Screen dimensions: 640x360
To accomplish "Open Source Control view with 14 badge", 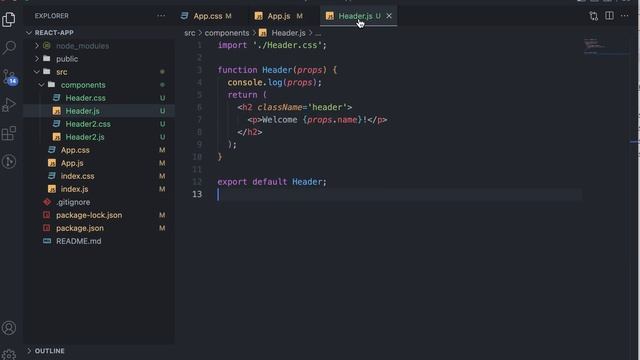I will pos(9,76).
